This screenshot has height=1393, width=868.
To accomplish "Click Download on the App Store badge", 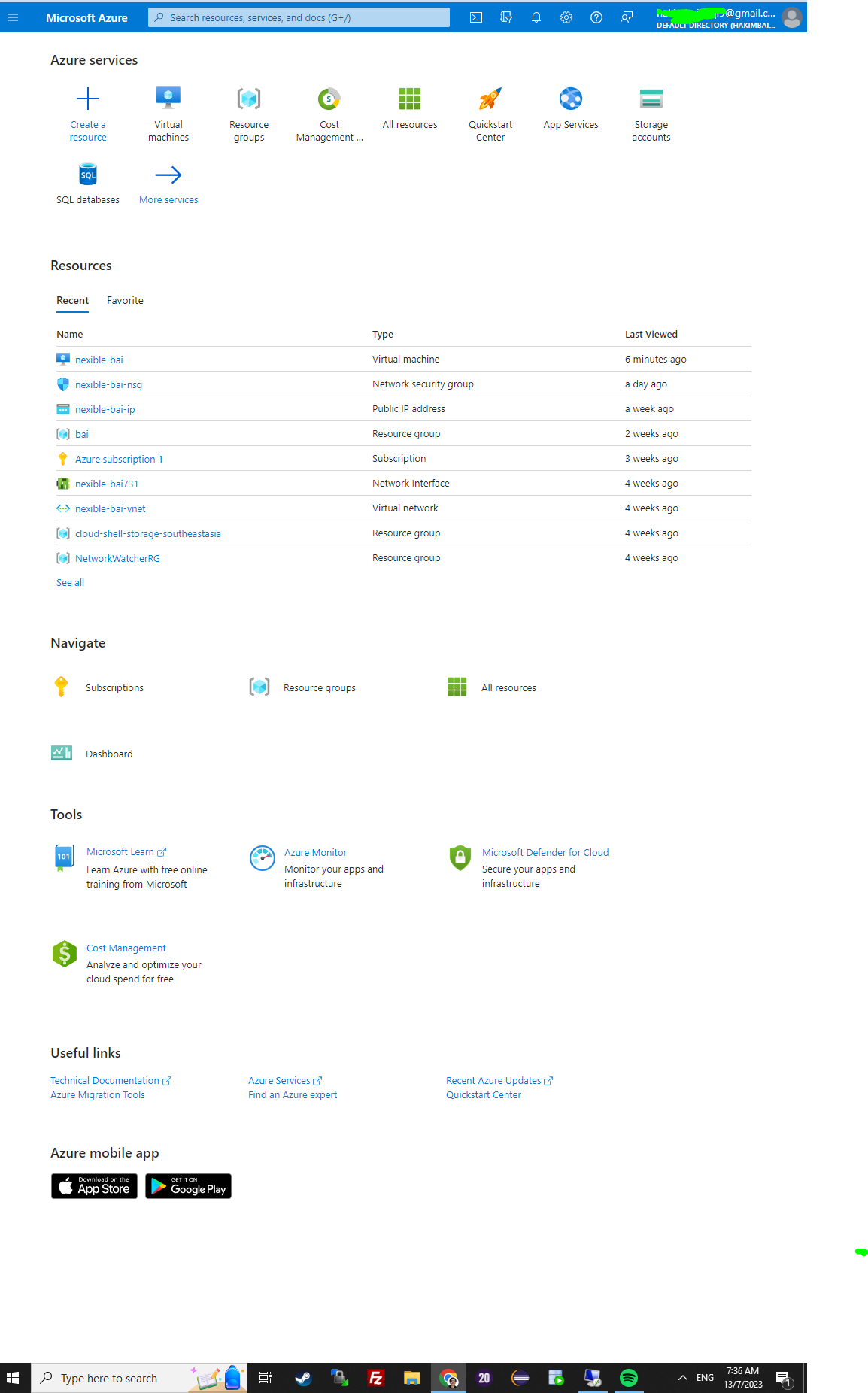I will tap(94, 1186).
